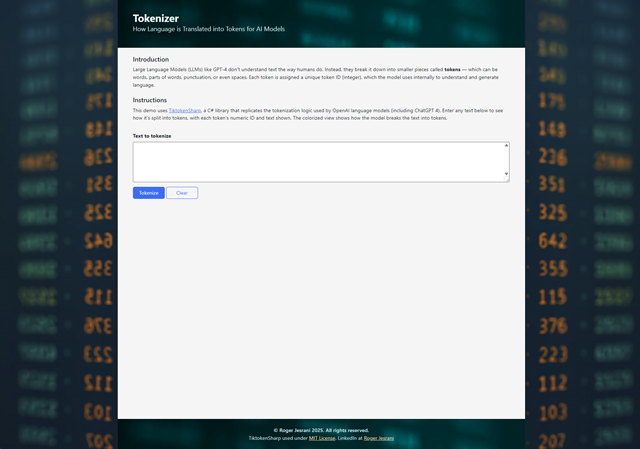Click the blue Tokenize button
This screenshot has width=640, height=449.
[x=148, y=192]
